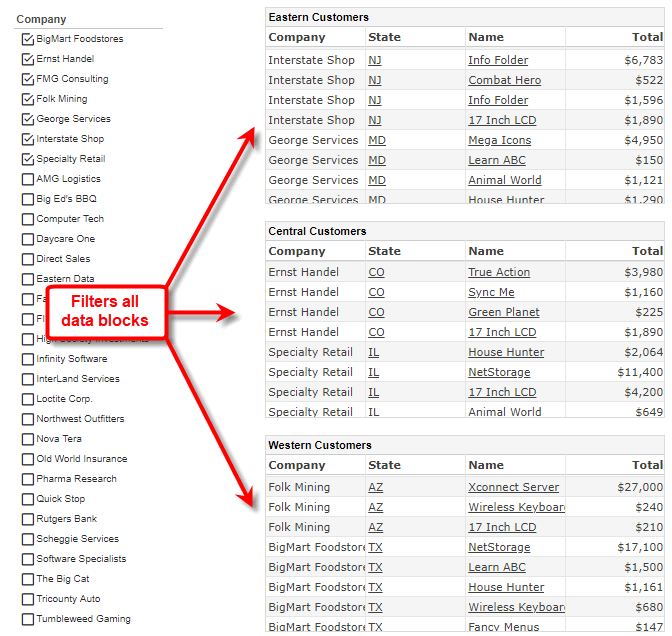Open the Xconnect Server link
Viewport: 672px width, 636px height.
click(513, 487)
